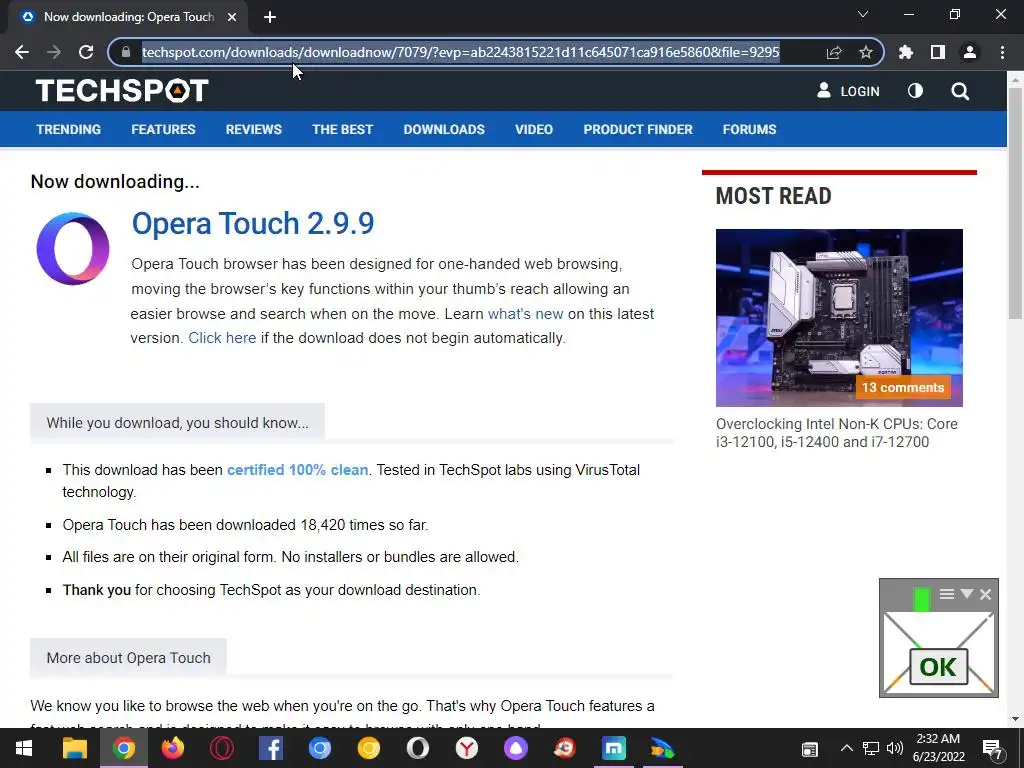This screenshot has width=1024, height=768.
Task: Click the widget down-triangle icon
Action: (967, 594)
